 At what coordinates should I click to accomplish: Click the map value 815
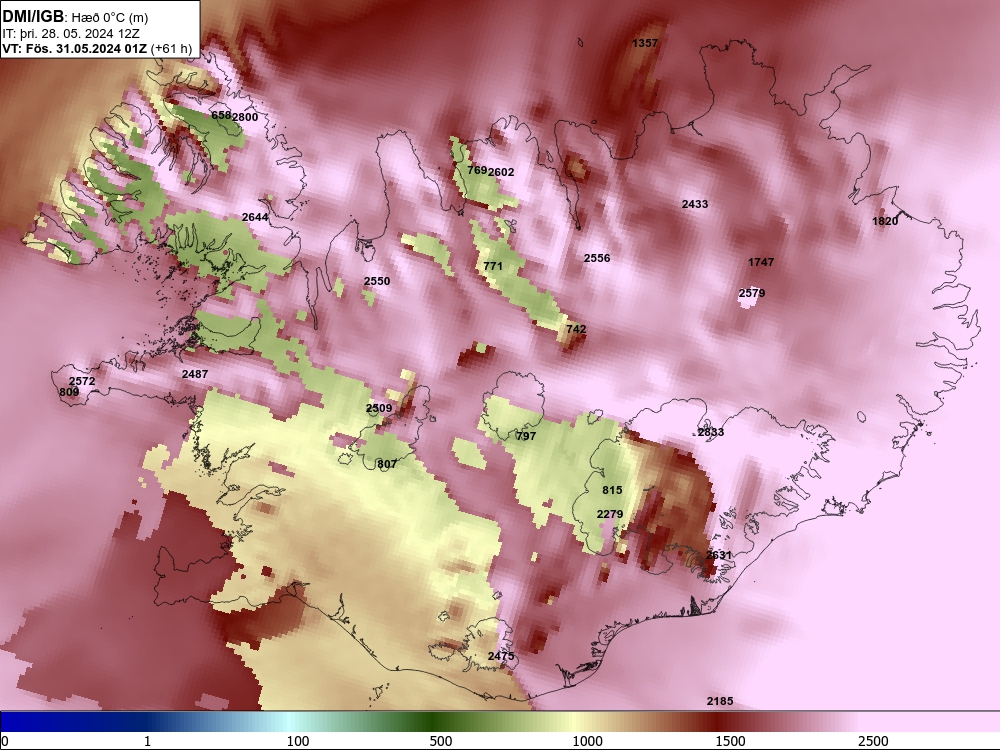612,490
